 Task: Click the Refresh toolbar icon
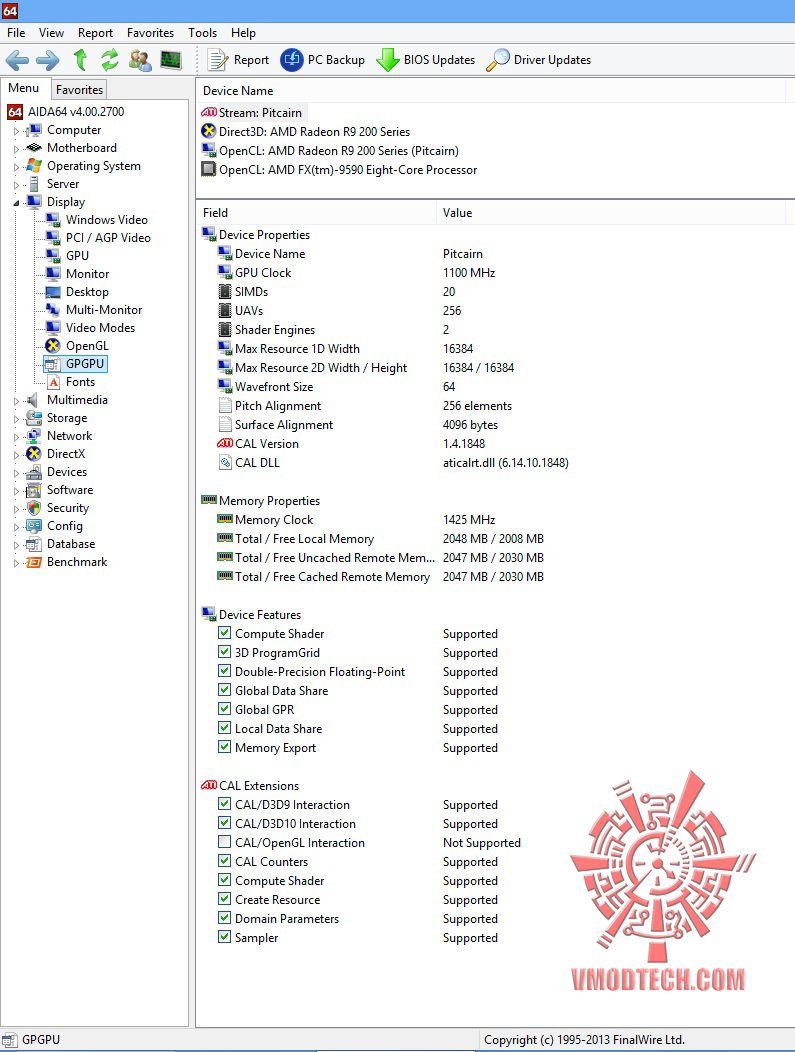click(109, 60)
